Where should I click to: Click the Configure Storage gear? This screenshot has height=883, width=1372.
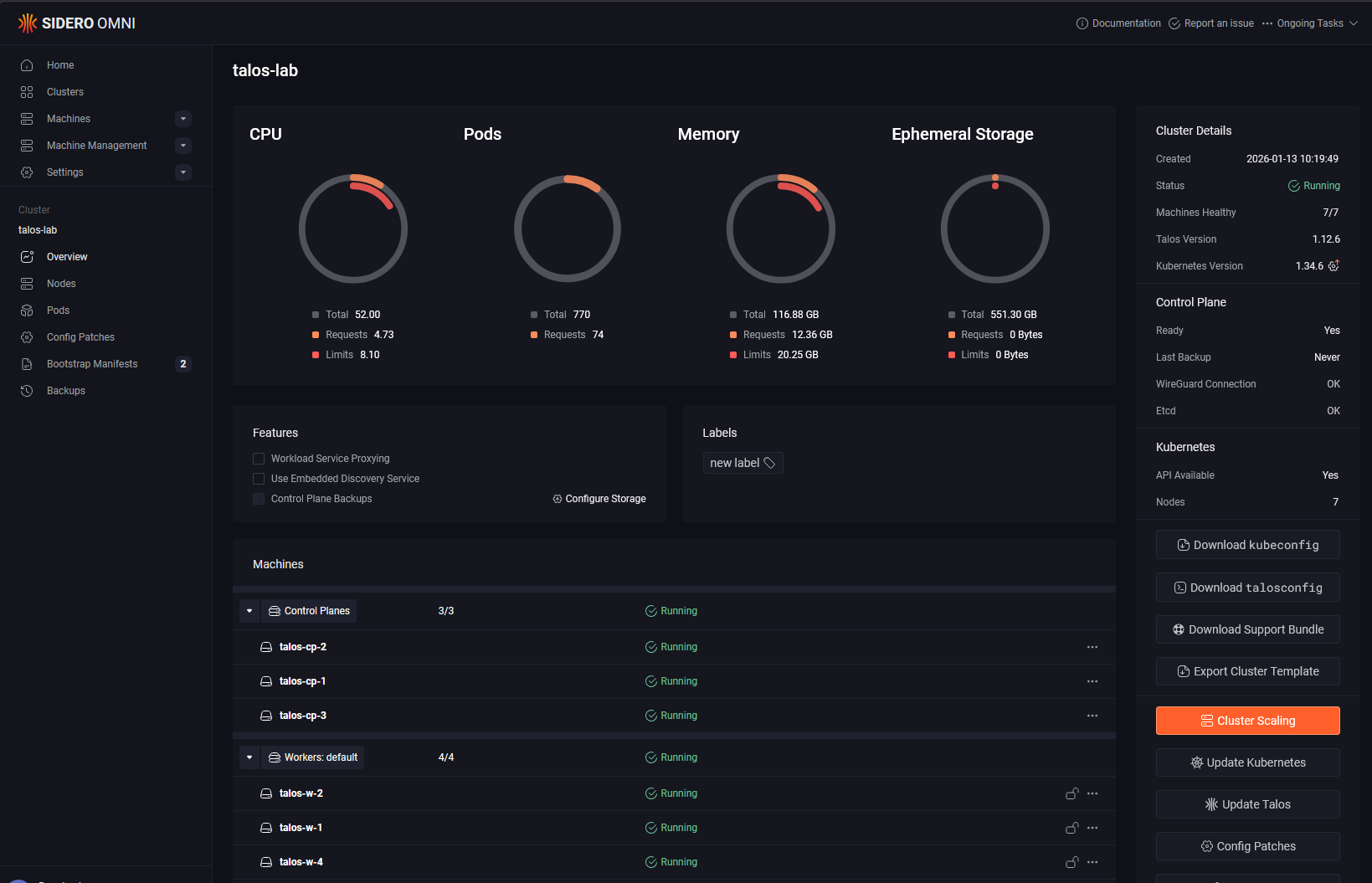[x=558, y=499]
